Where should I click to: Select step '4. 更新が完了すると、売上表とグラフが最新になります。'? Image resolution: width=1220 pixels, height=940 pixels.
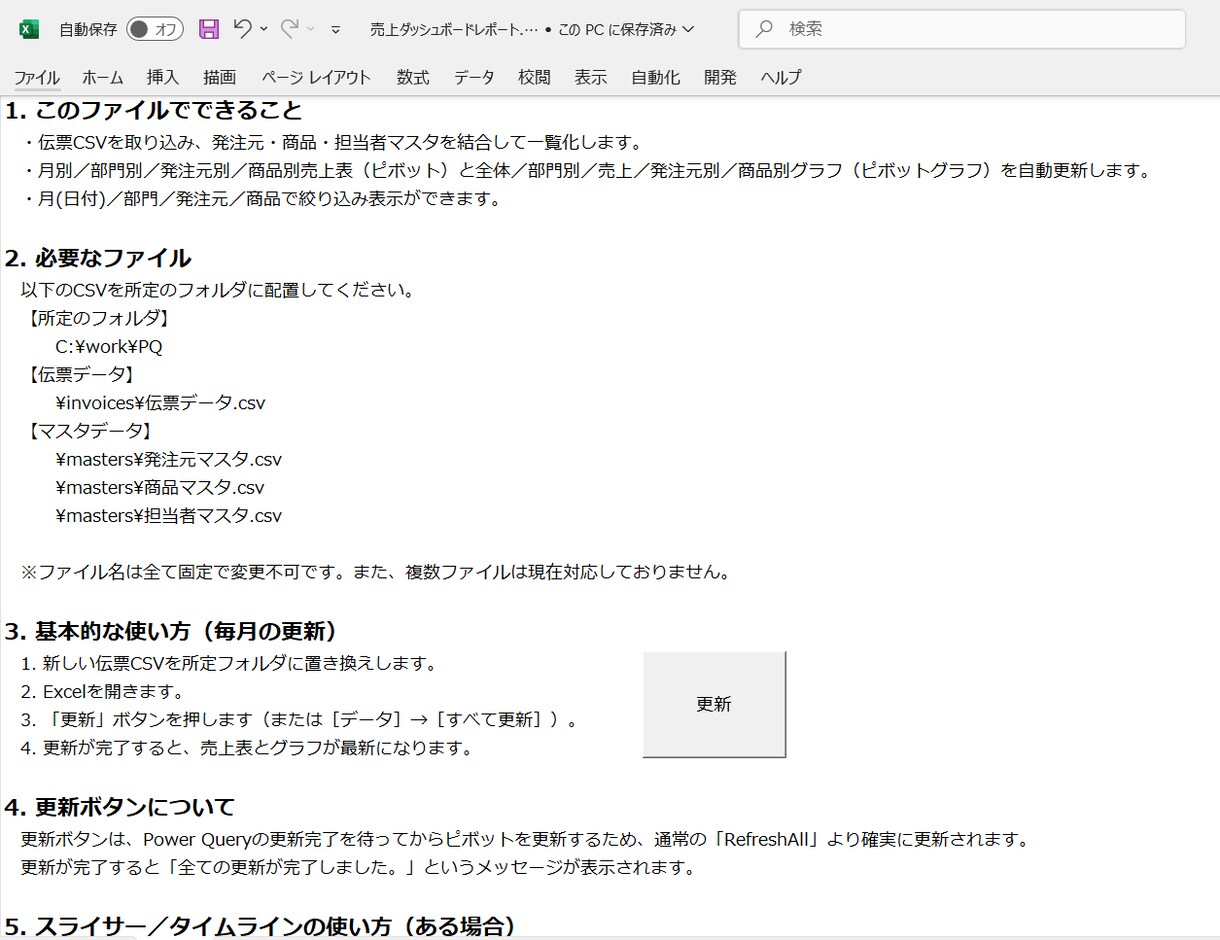246,747
